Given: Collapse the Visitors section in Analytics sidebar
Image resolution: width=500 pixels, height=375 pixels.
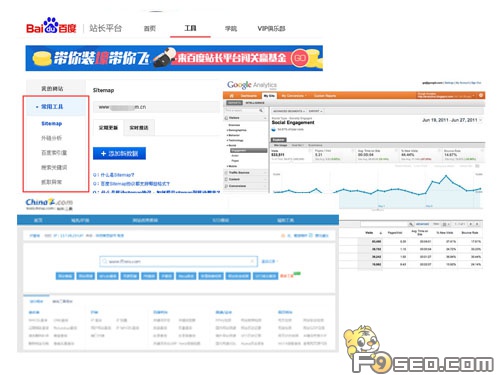Looking at the screenshot, I should (246, 118).
